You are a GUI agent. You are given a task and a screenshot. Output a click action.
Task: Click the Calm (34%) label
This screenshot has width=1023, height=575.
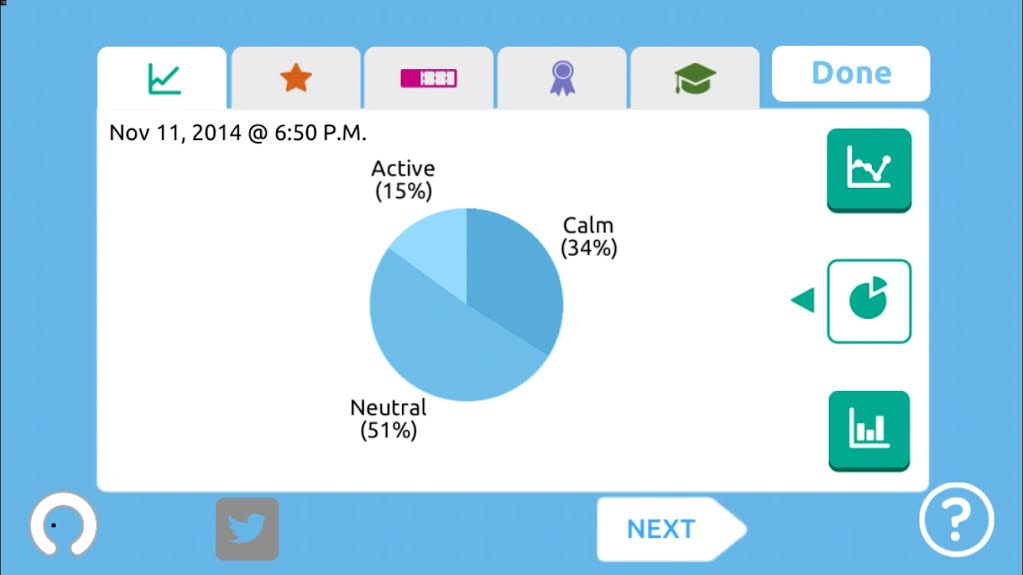pyautogui.click(x=588, y=237)
